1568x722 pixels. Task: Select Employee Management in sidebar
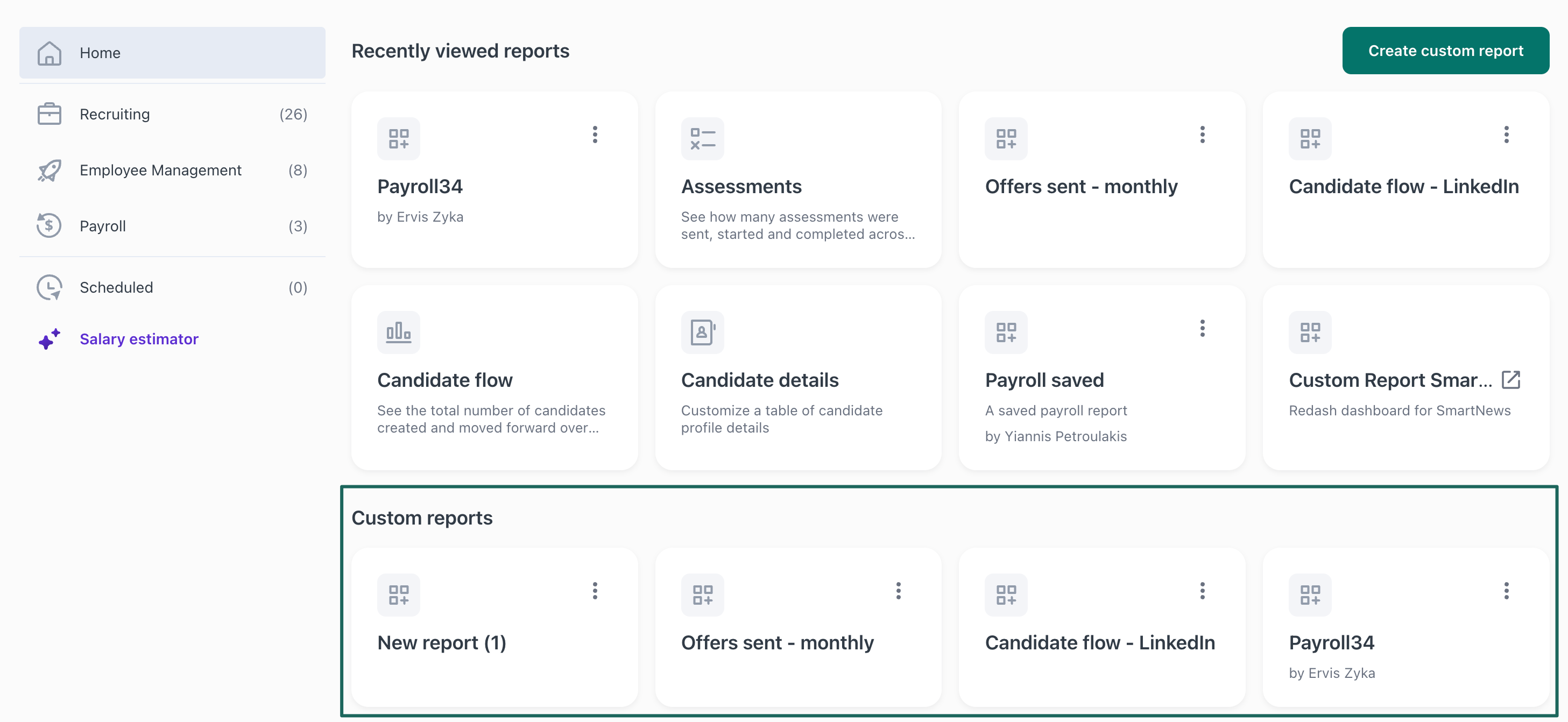pos(160,171)
